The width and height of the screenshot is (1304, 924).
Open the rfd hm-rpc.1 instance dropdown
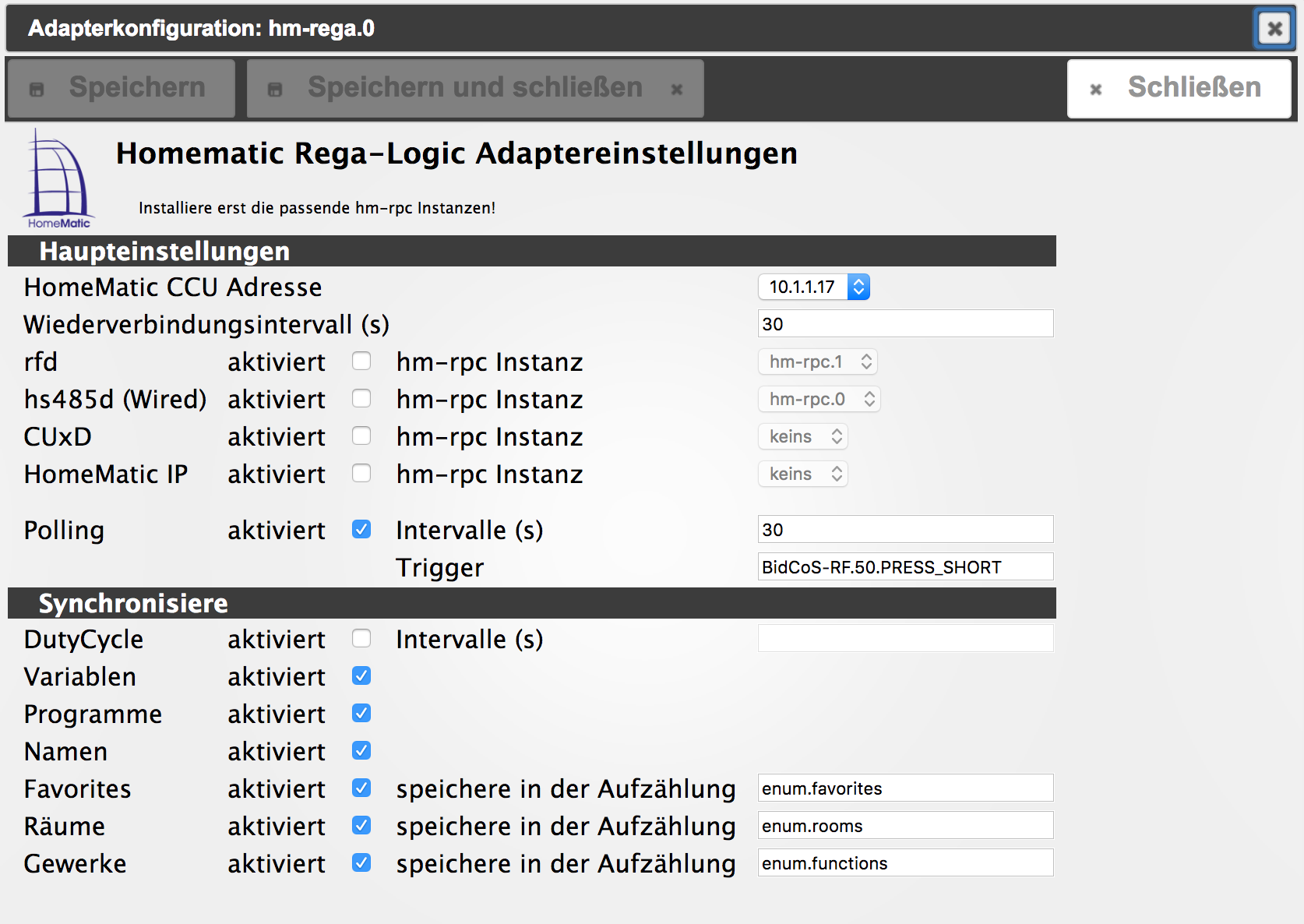(x=818, y=361)
